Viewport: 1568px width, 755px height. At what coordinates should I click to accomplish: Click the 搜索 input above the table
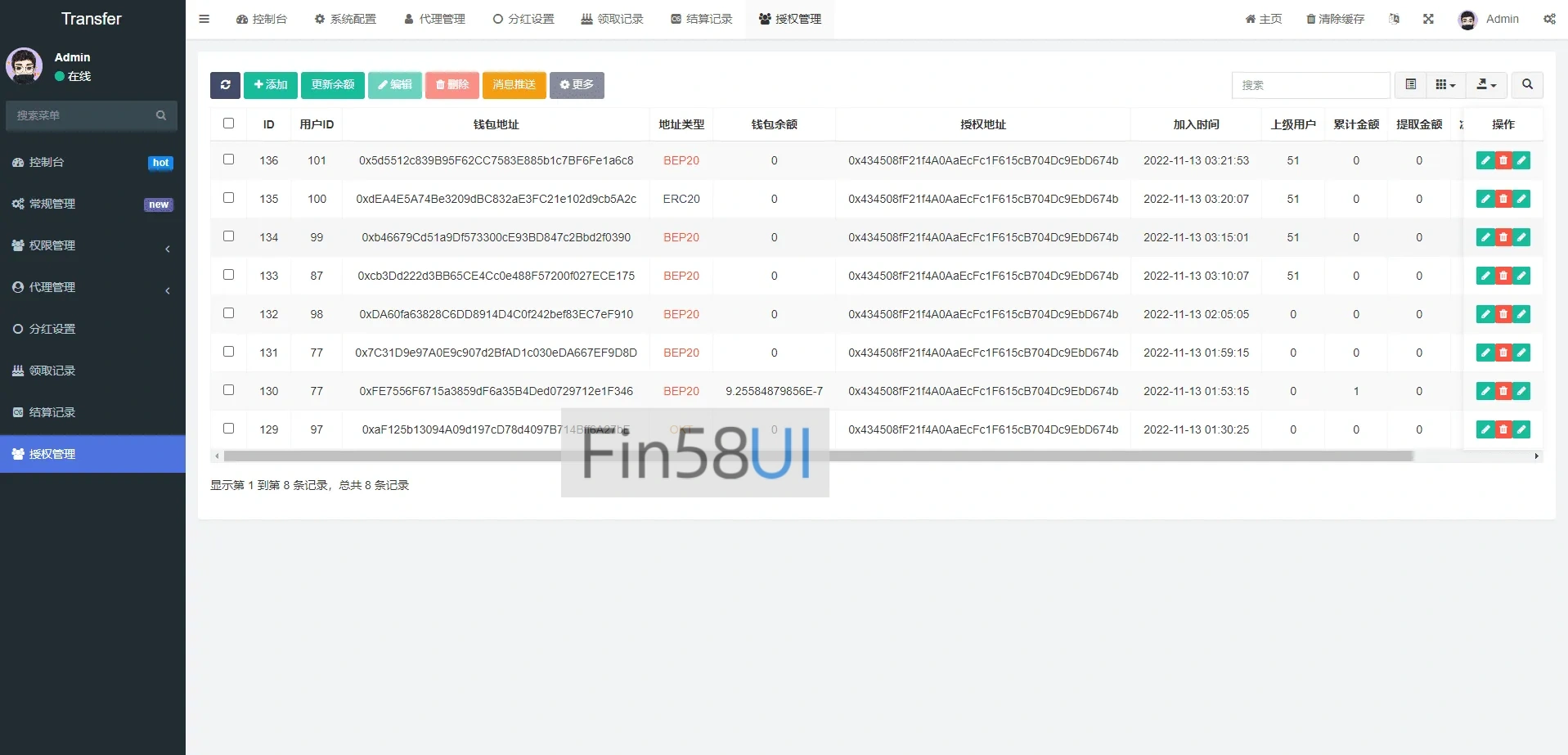[1310, 85]
